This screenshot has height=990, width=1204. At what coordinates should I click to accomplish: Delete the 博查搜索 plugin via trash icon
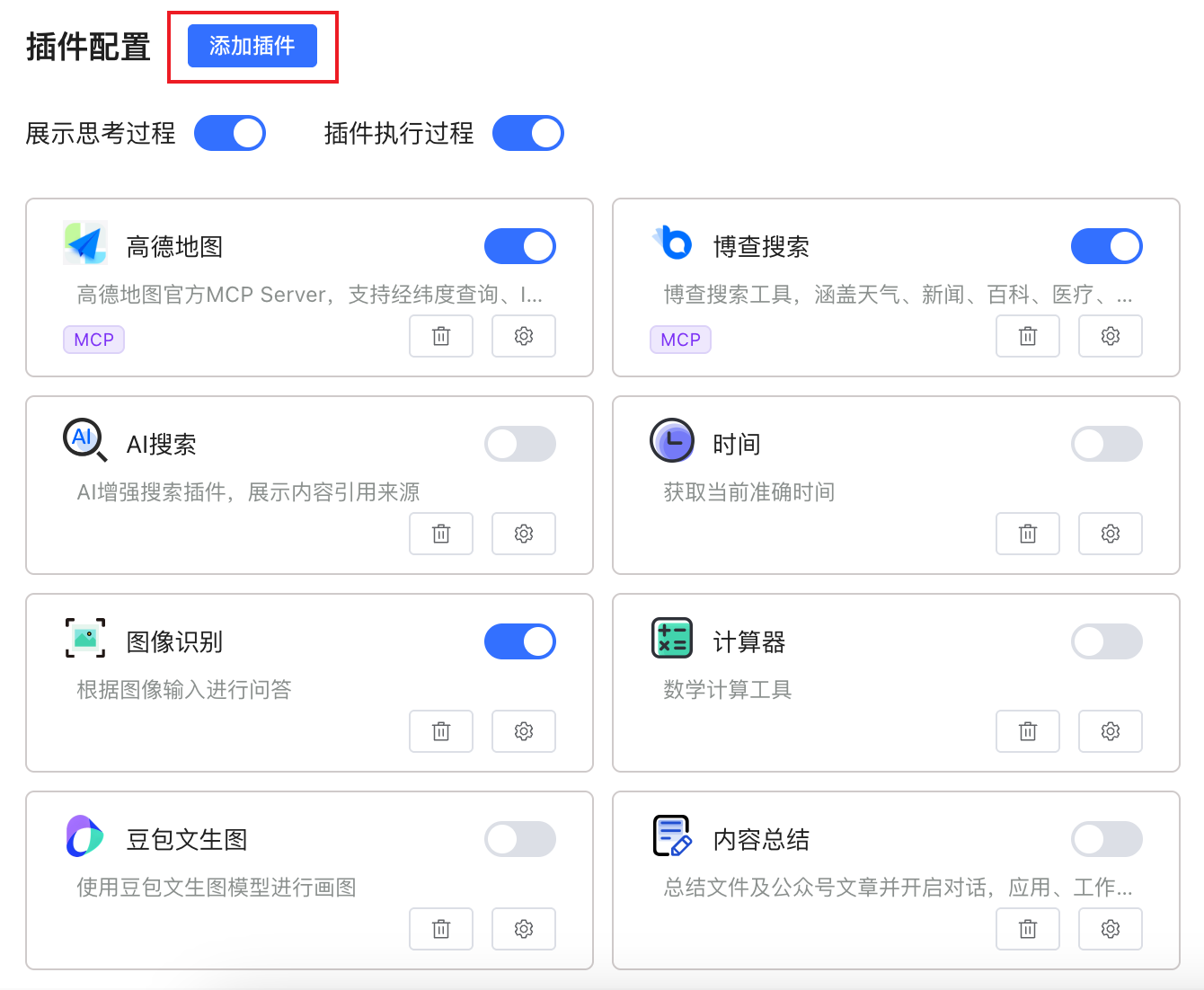(x=1028, y=336)
